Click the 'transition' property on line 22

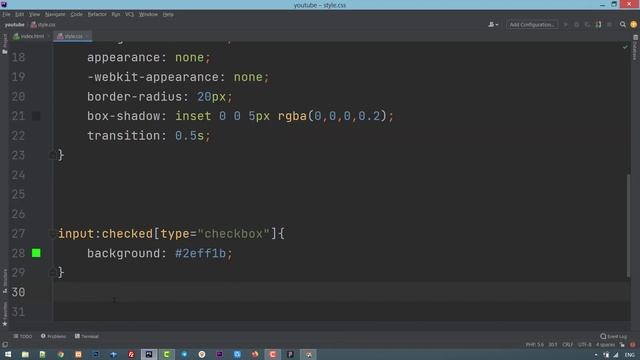123,136
